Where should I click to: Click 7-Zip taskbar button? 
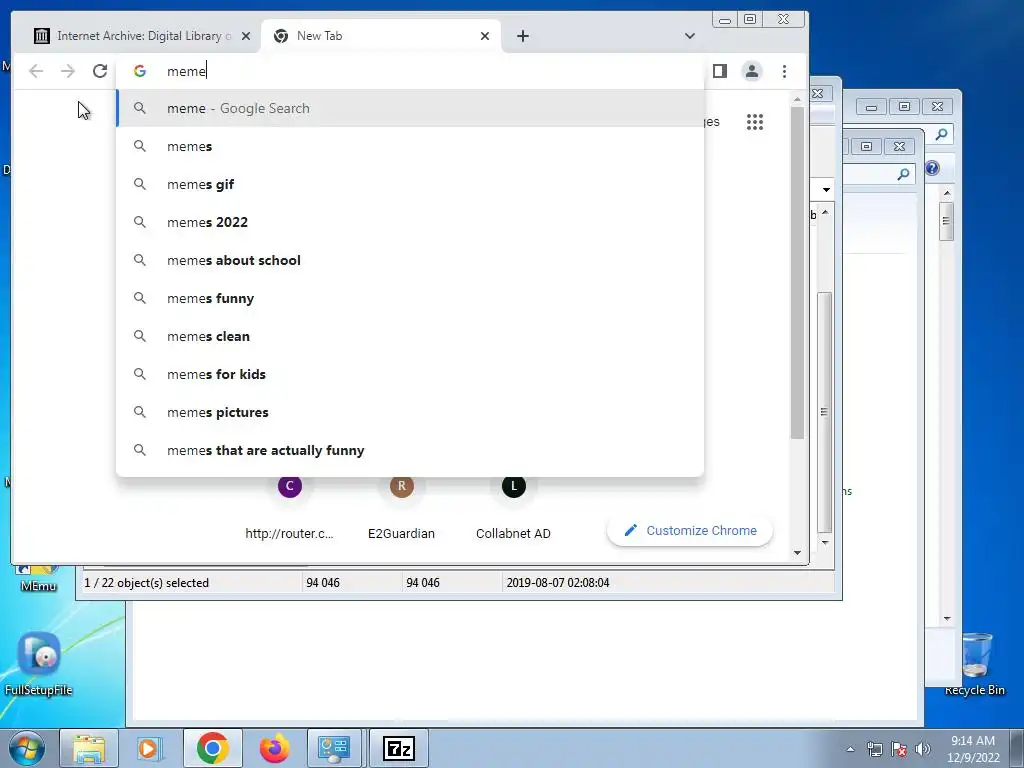(398, 748)
